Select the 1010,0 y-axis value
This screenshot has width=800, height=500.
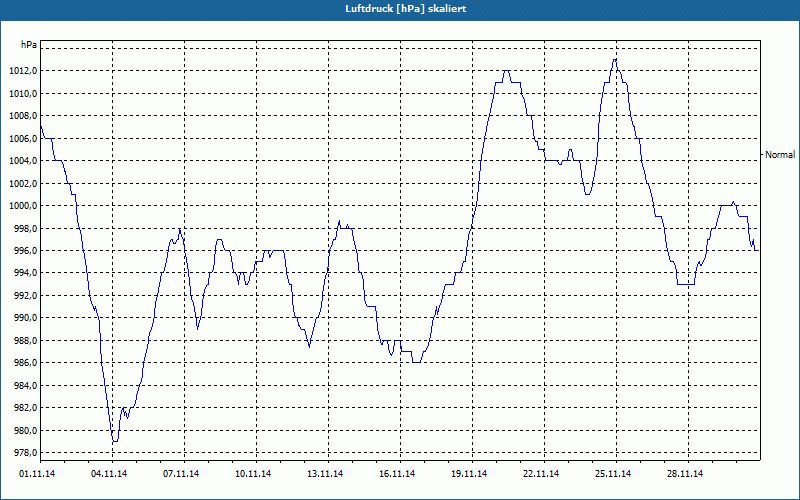[x=23, y=93]
